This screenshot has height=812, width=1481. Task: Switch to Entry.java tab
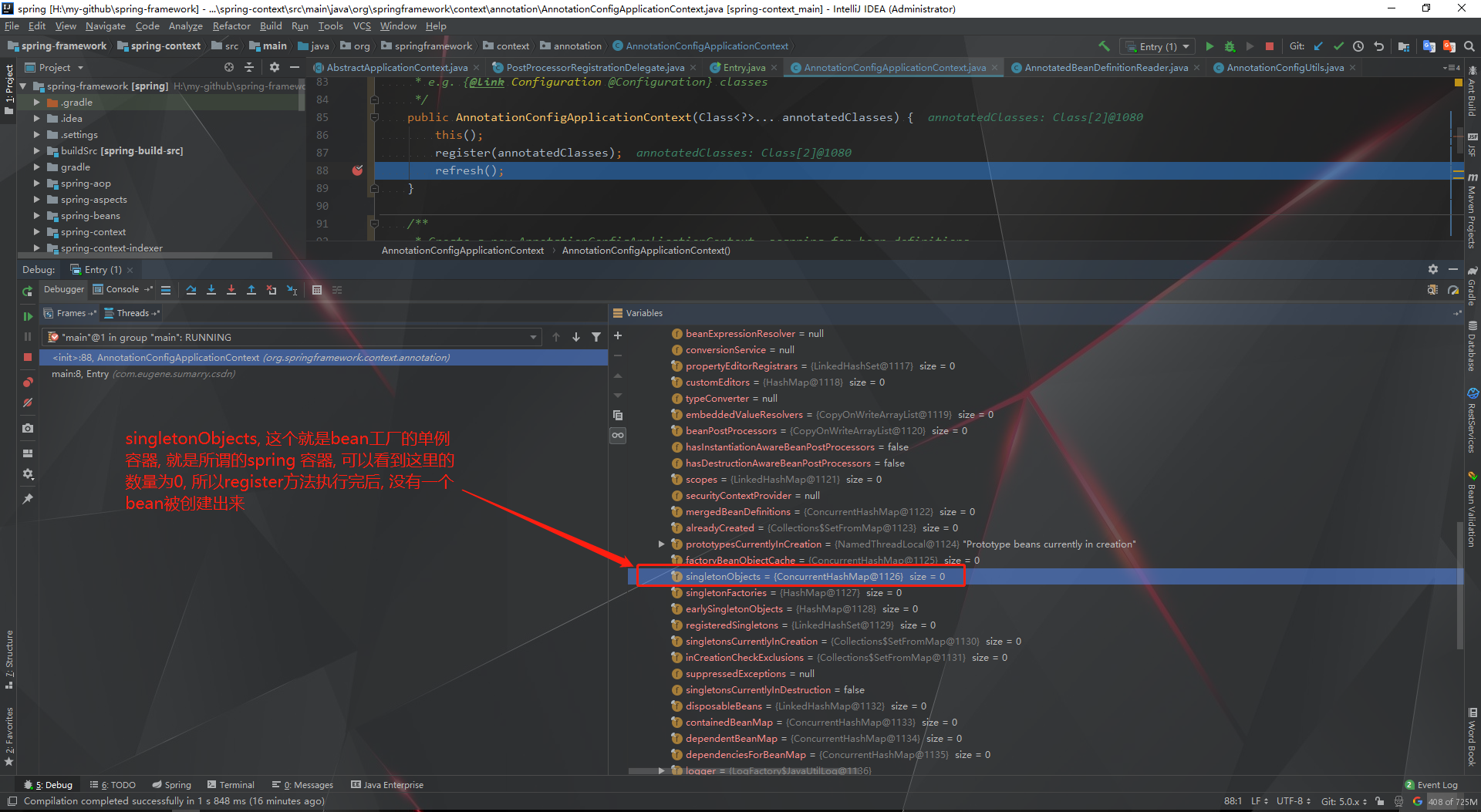click(x=744, y=68)
